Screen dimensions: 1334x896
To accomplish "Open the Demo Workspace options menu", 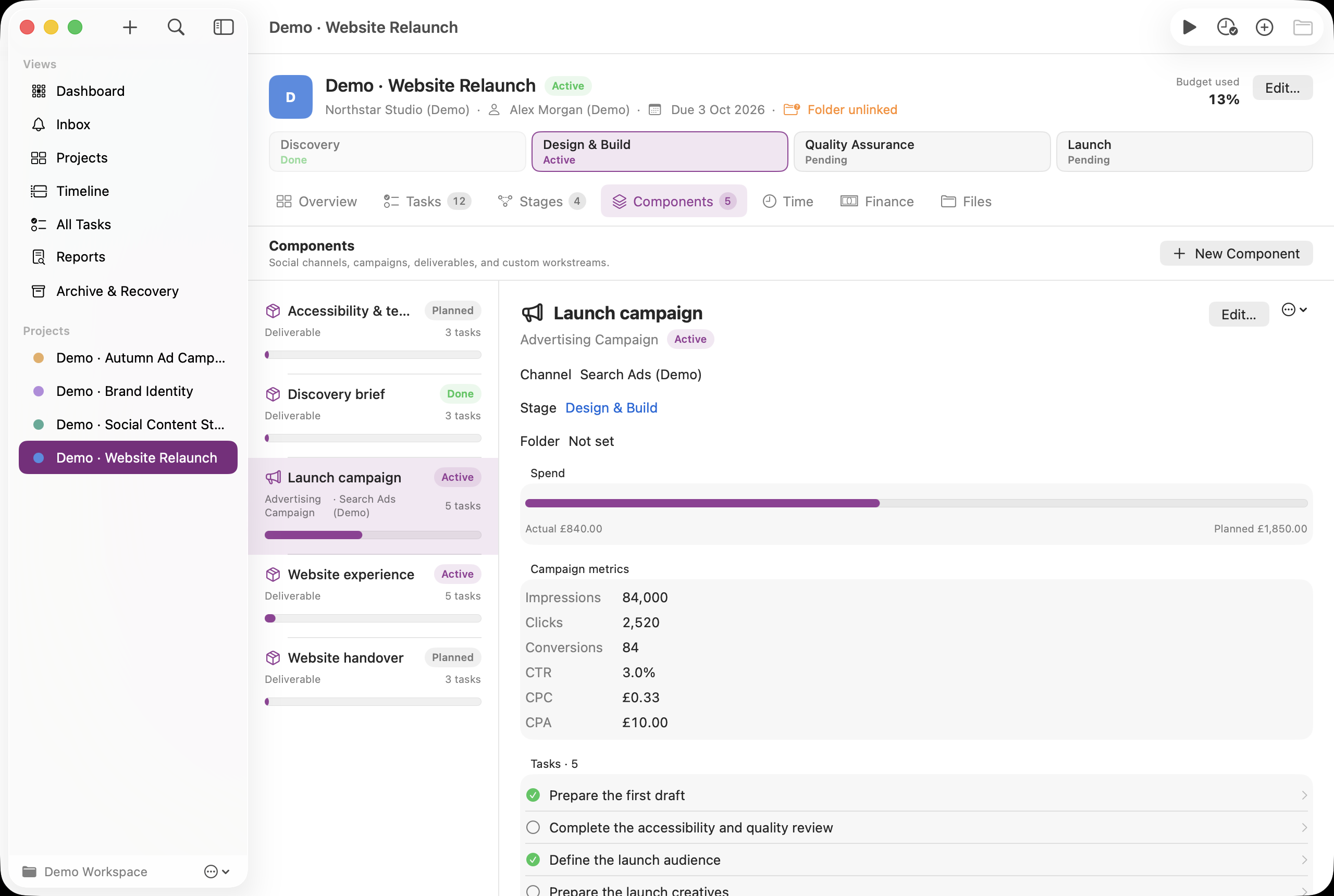I will (217, 872).
